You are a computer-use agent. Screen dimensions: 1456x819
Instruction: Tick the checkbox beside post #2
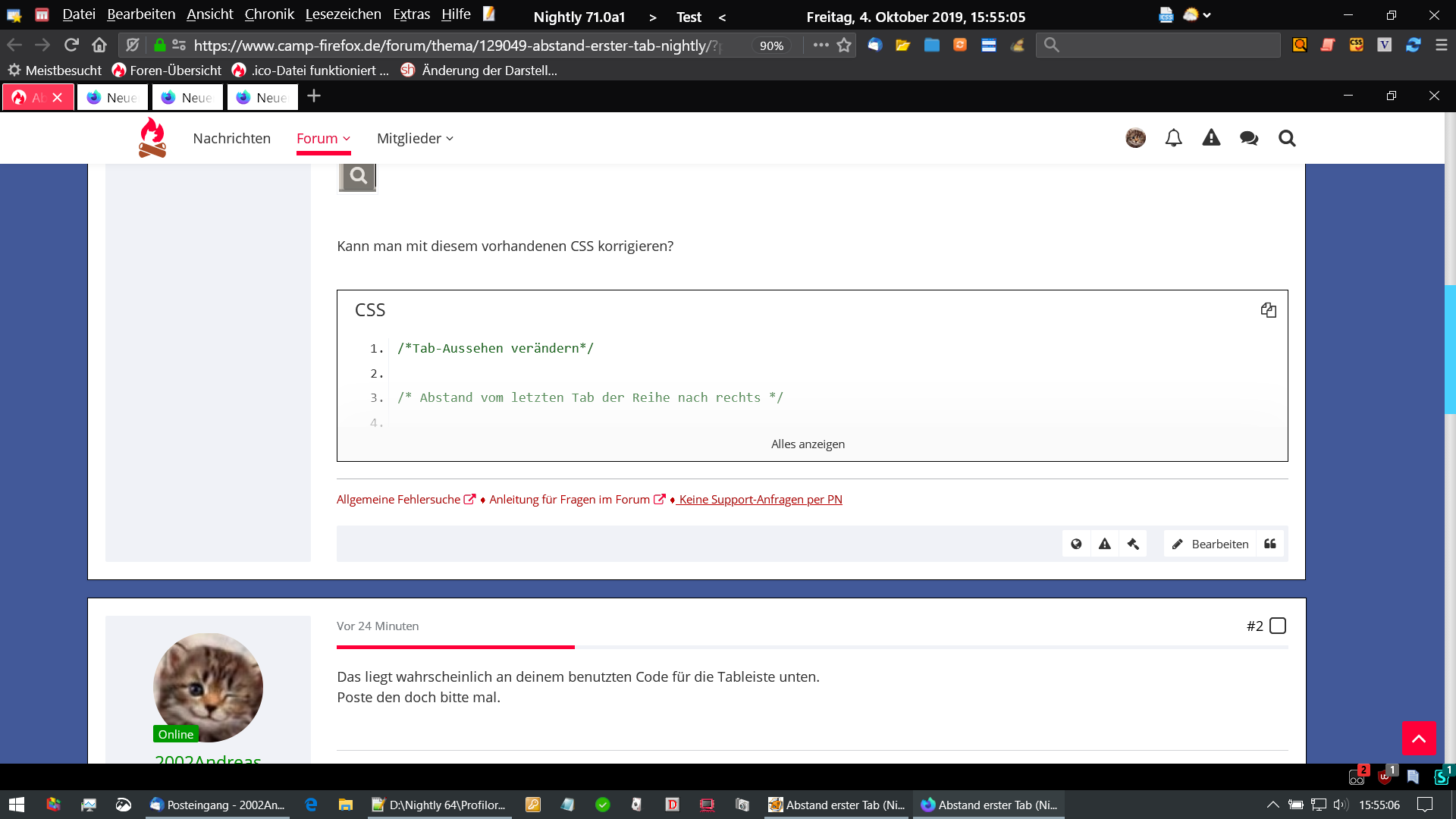pos(1278,626)
